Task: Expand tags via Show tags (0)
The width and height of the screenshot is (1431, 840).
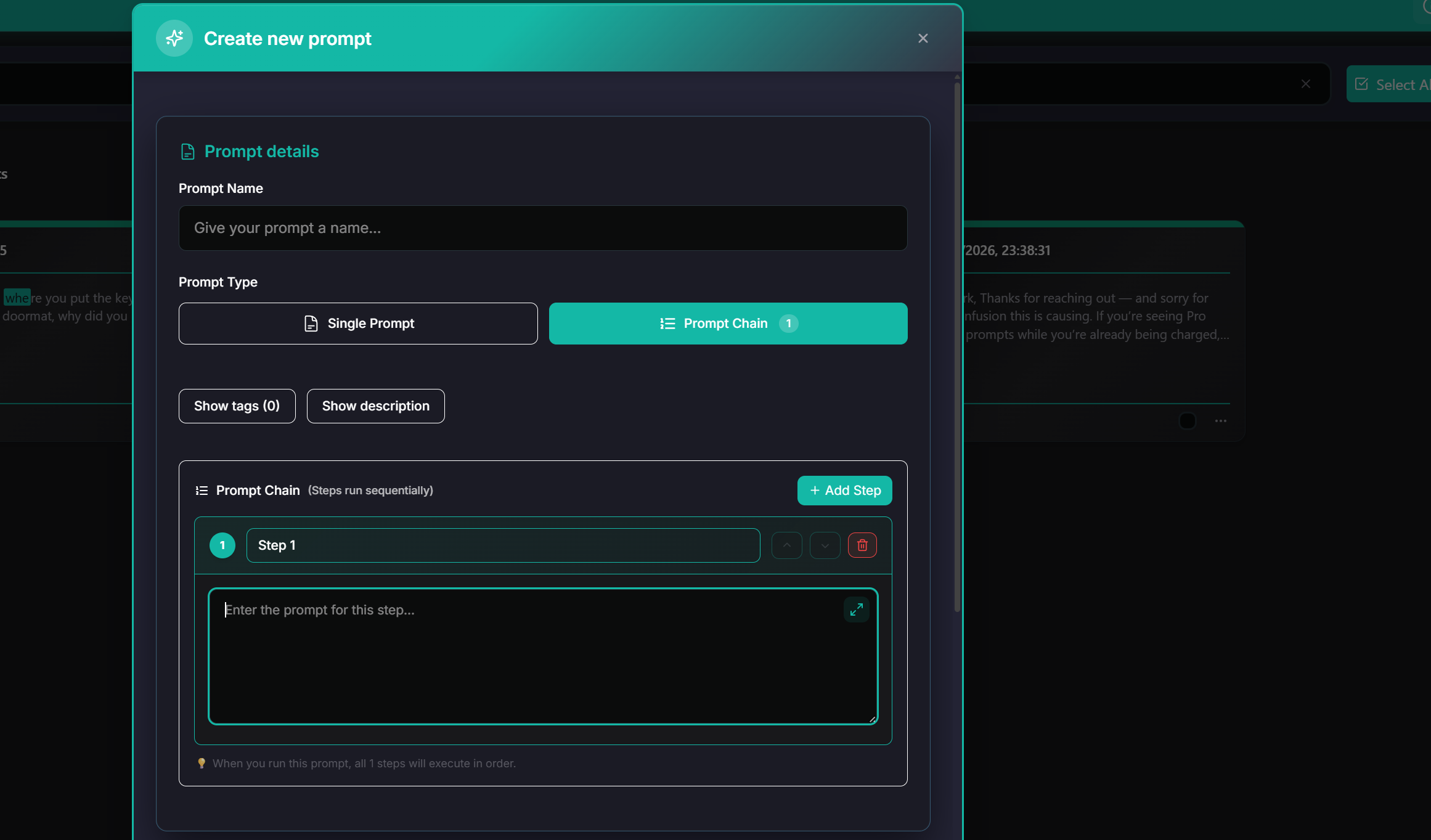Action: pyautogui.click(x=237, y=406)
